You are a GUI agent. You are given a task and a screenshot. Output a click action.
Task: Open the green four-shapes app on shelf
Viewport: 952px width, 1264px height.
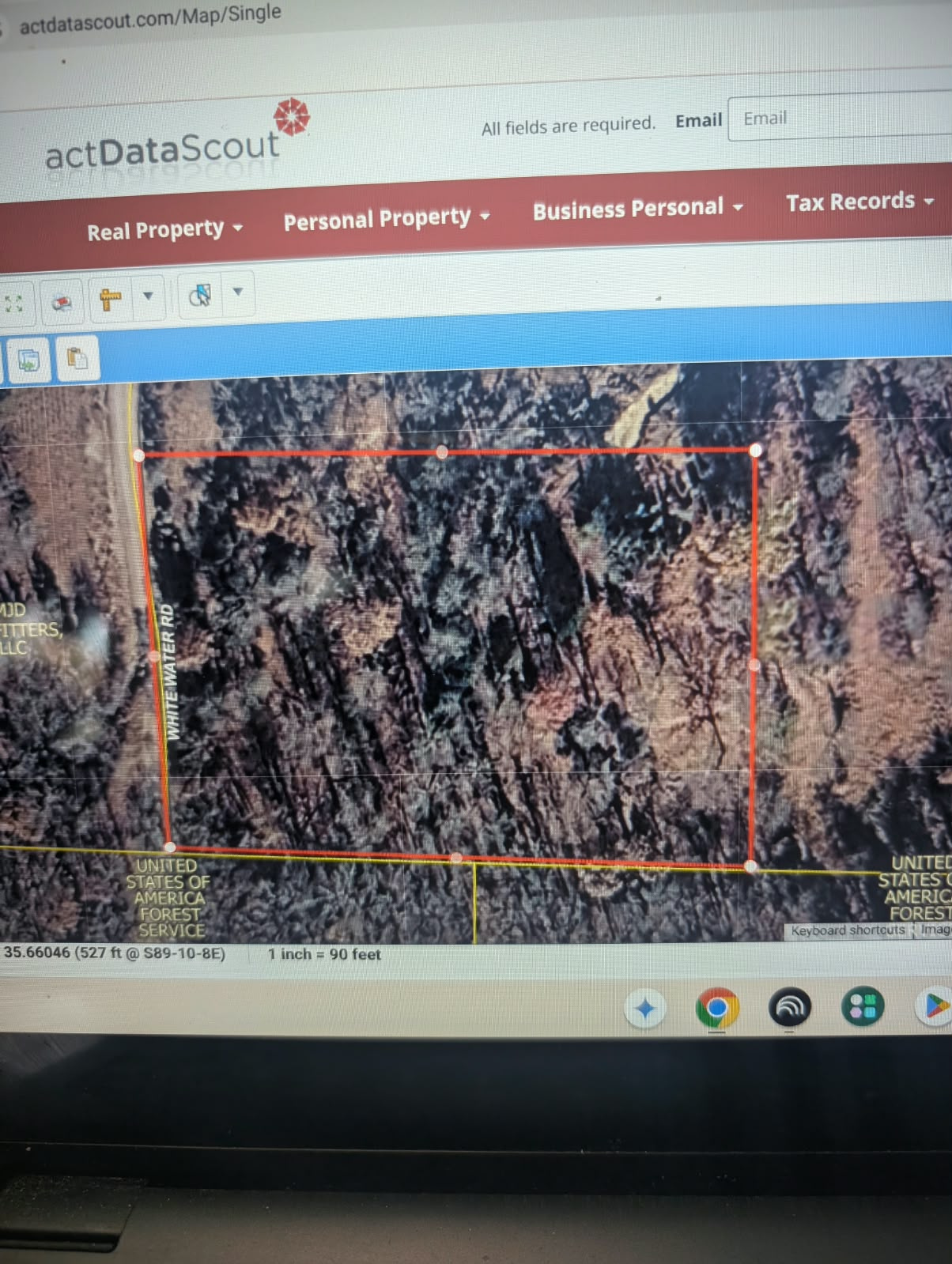pos(862,1006)
